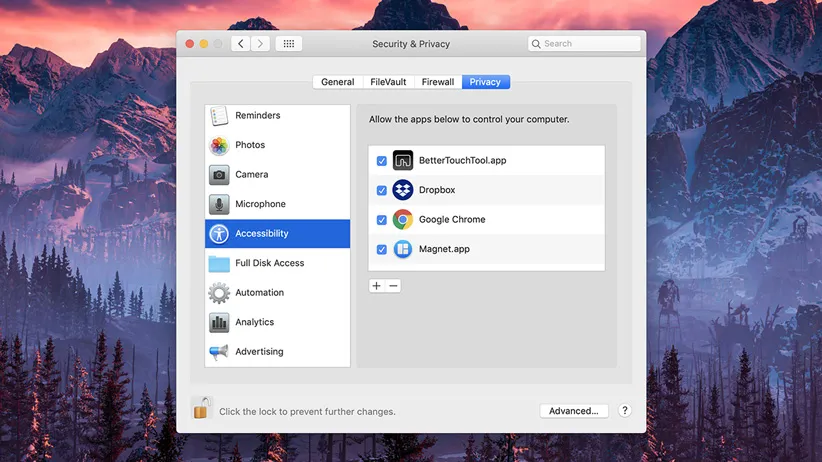This screenshot has height=462, width=822.
Task: Switch to the Firewall tab
Action: click(437, 82)
